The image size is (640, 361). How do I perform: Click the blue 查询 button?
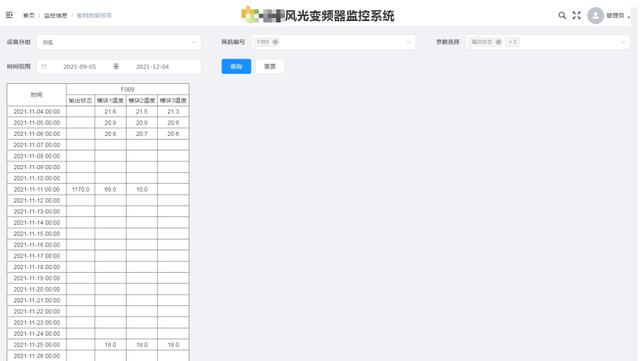[236, 66]
